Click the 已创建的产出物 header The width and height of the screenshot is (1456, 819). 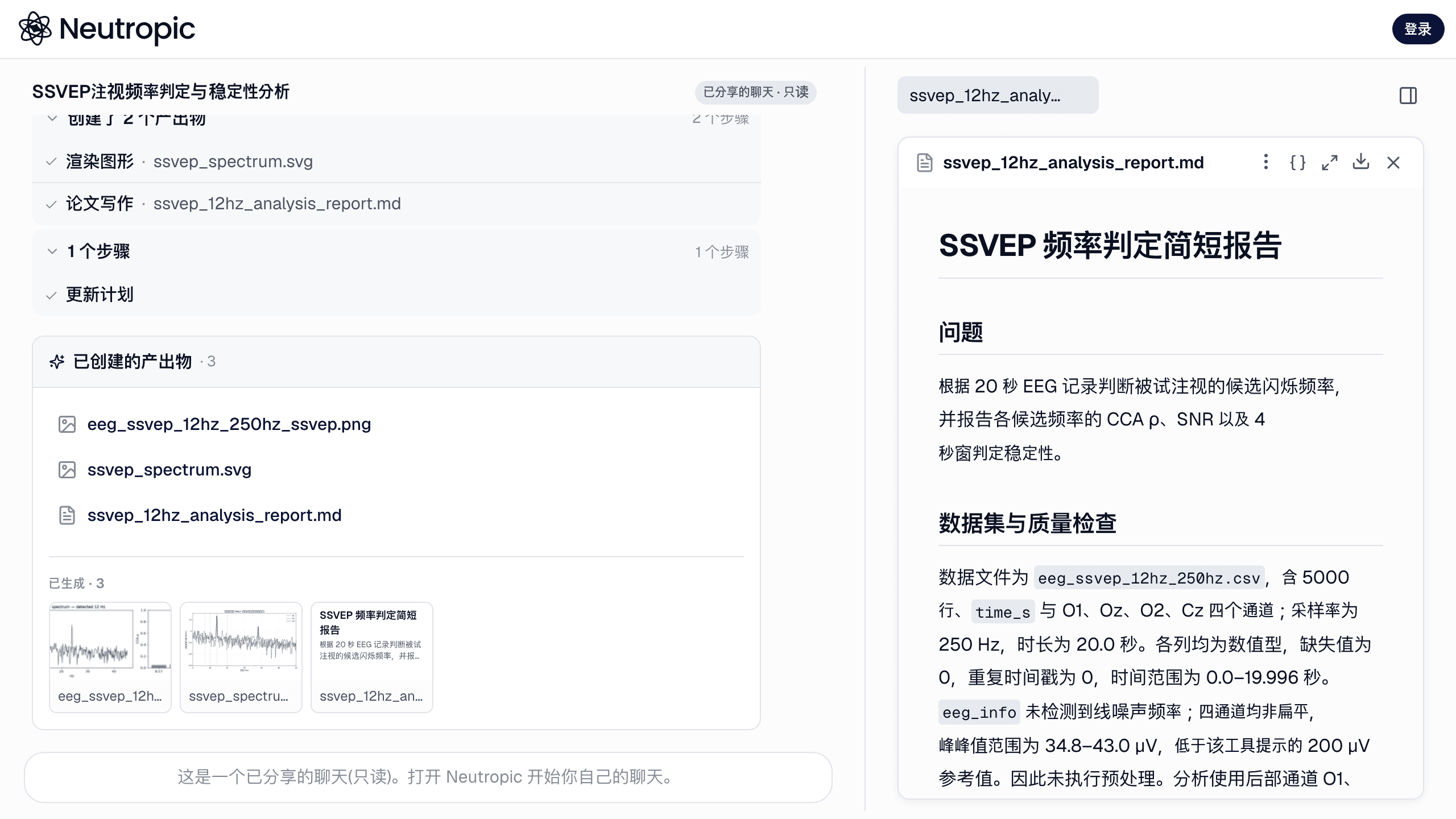(396, 362)
